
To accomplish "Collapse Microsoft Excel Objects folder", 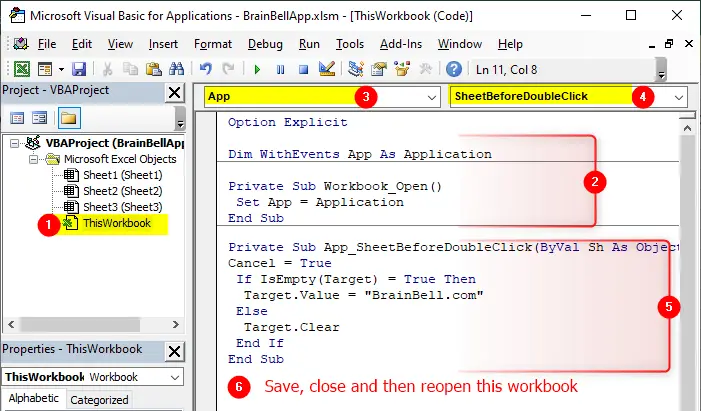I will [33, 159].
